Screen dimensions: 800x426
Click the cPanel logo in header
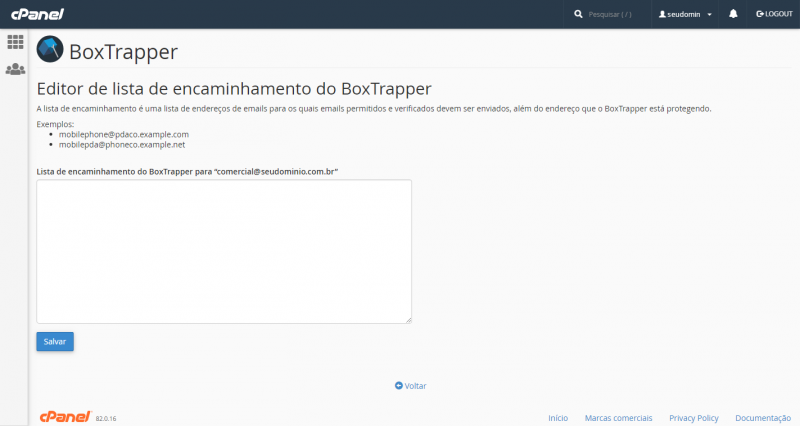(37, 14)
